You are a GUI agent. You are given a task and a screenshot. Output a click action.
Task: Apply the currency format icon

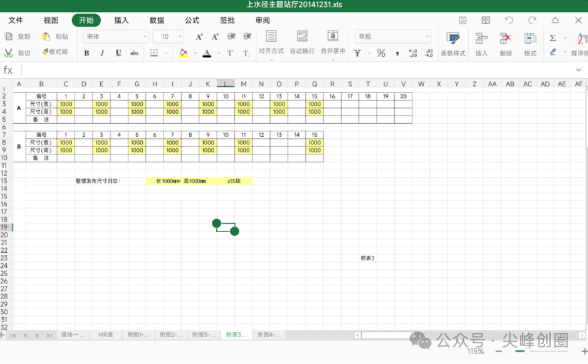357,53
